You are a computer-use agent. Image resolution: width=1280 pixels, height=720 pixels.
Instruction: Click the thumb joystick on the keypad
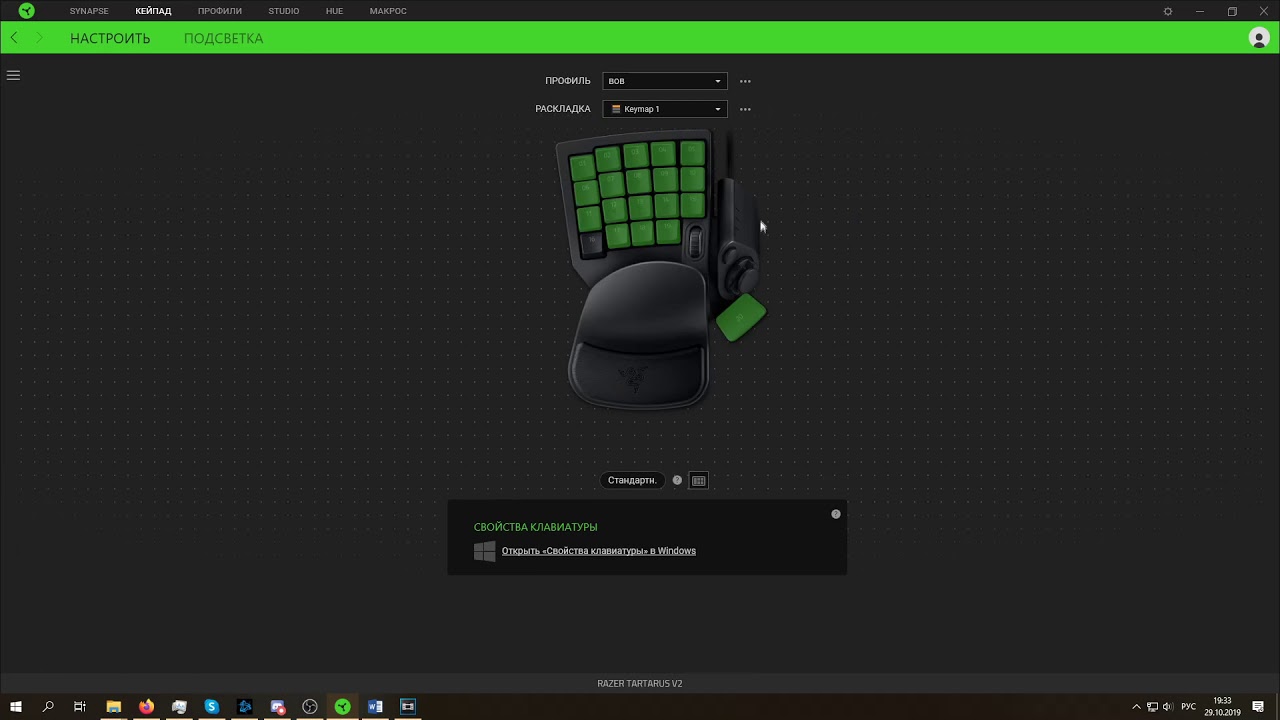743,274
